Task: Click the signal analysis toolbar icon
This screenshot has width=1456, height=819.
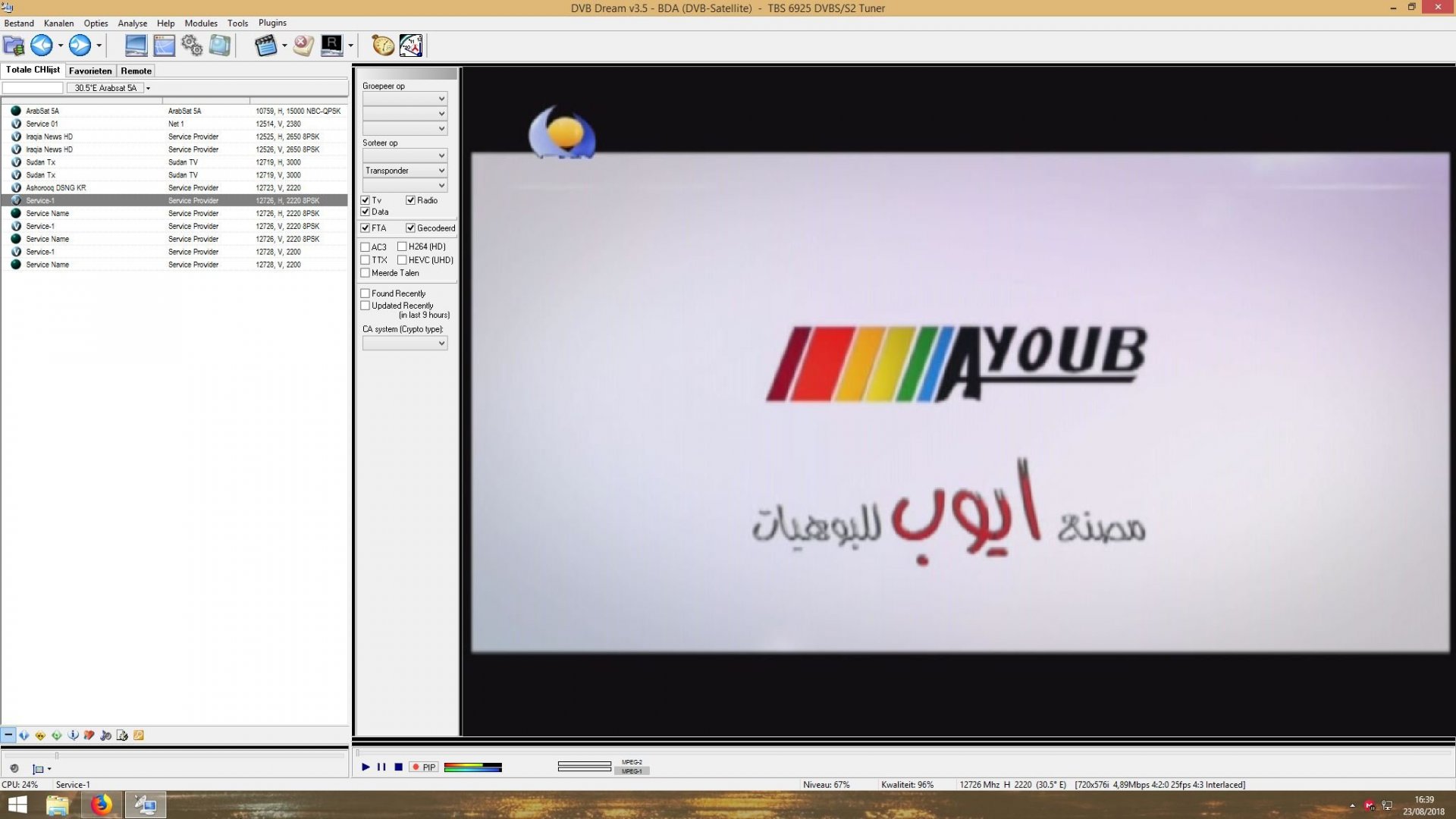Action: 410,45
